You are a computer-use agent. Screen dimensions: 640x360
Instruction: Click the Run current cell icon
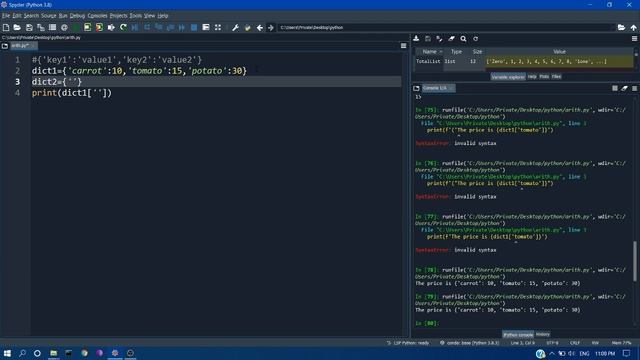tap(87, 27)
